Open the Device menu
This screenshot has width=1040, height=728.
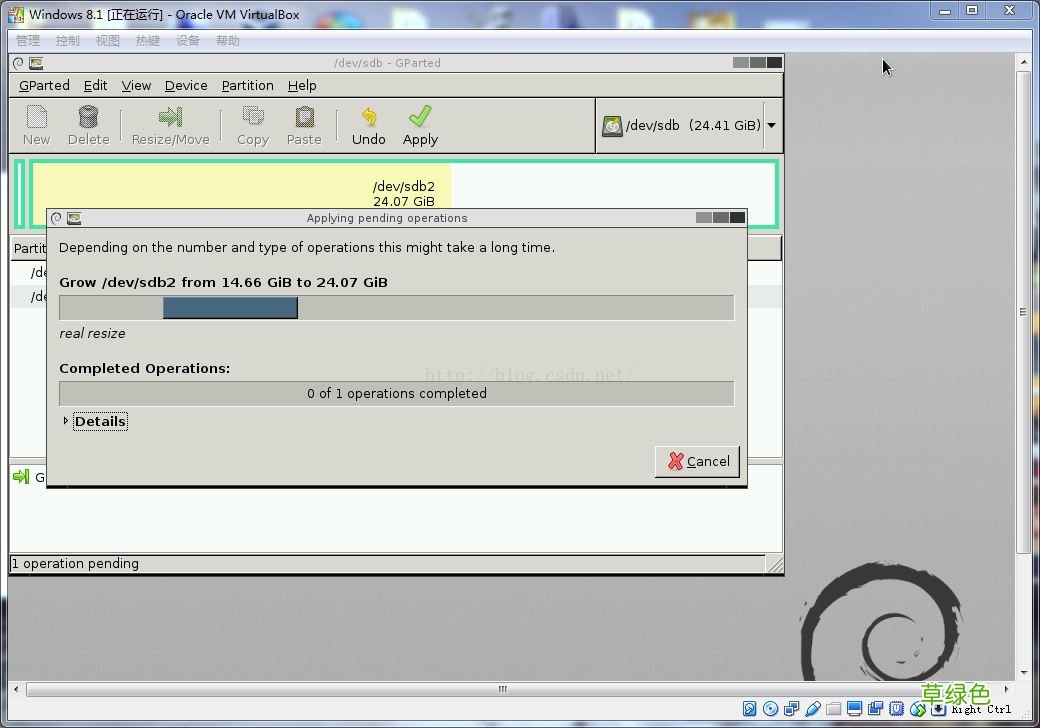point(186,86)
